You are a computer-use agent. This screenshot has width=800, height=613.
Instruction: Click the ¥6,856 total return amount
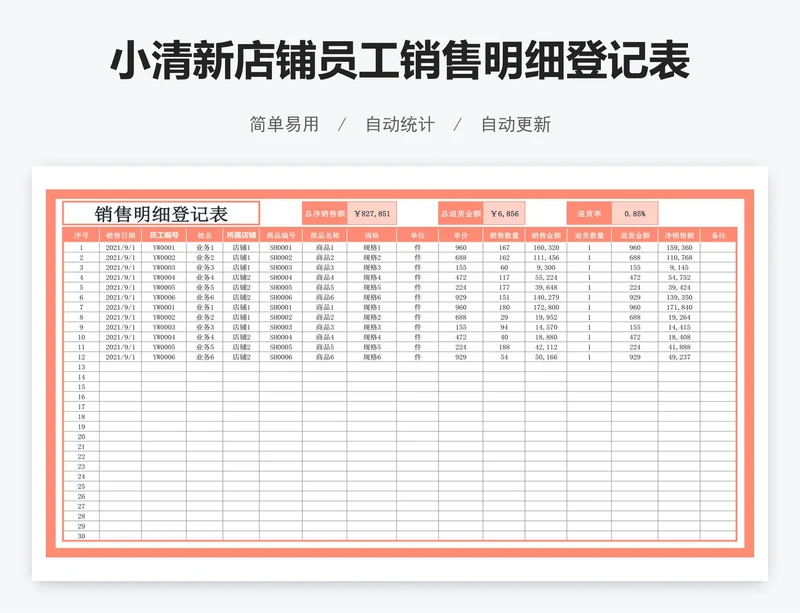click(504, 213)
